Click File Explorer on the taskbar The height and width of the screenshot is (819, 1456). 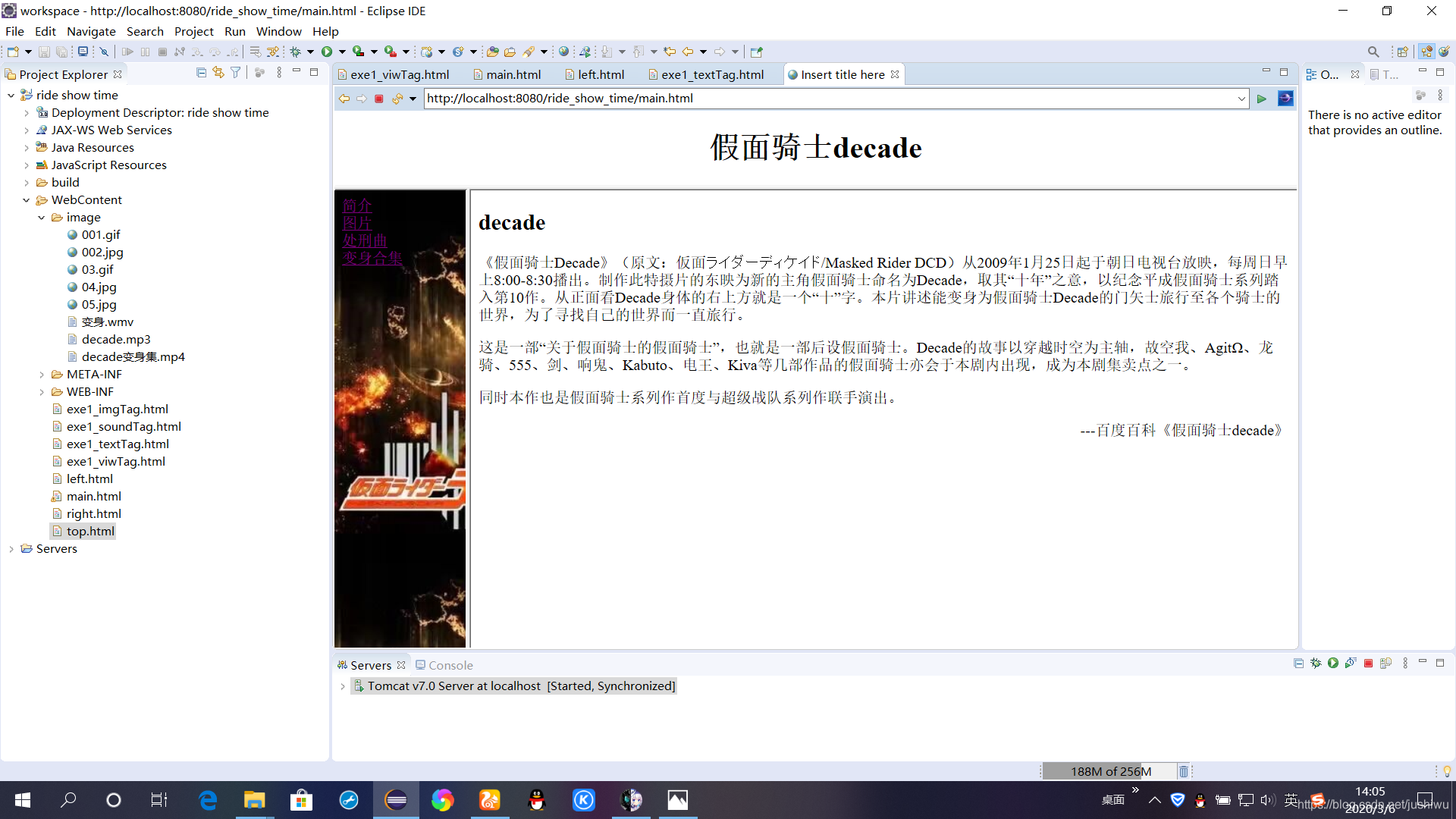pos(254,800)
